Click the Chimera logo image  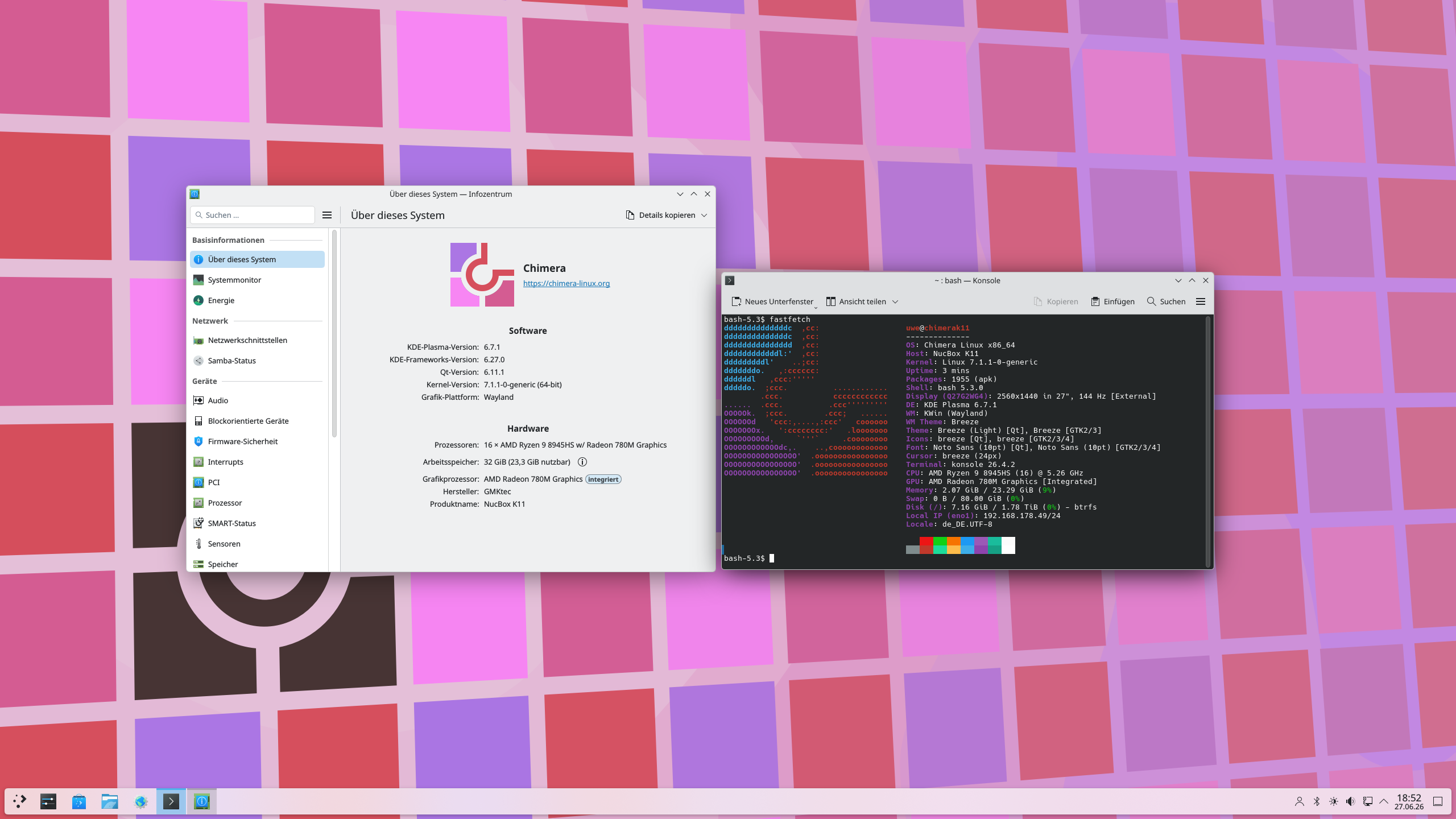482,275
